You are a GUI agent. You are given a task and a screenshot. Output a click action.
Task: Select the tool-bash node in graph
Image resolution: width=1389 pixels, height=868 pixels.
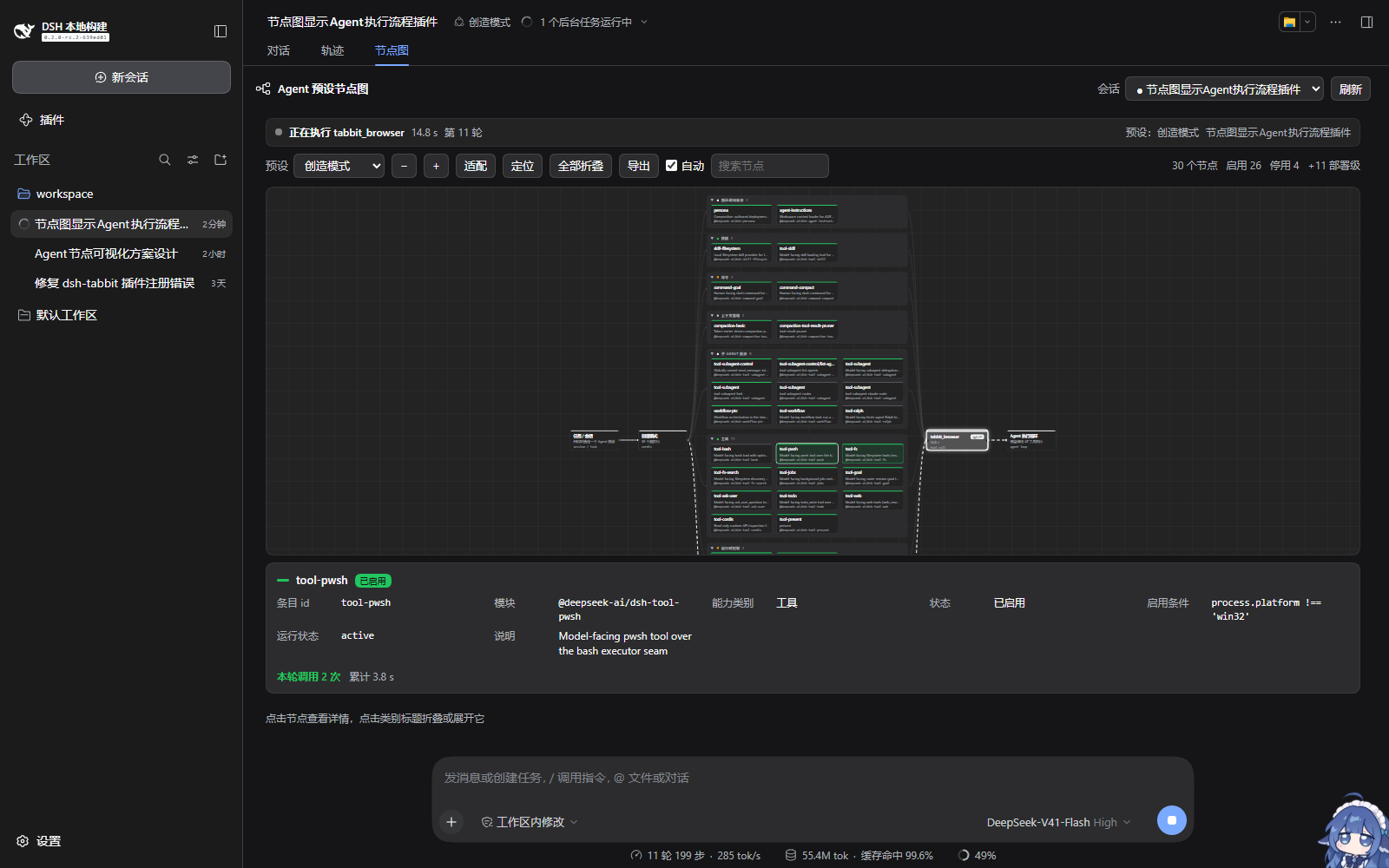(741, 454)
